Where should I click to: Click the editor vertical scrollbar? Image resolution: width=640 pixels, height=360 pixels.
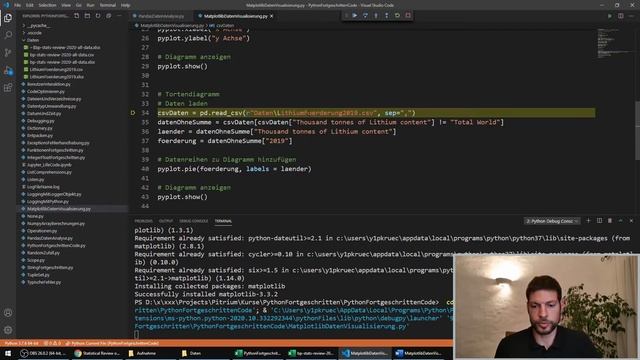tap(637, 131)
